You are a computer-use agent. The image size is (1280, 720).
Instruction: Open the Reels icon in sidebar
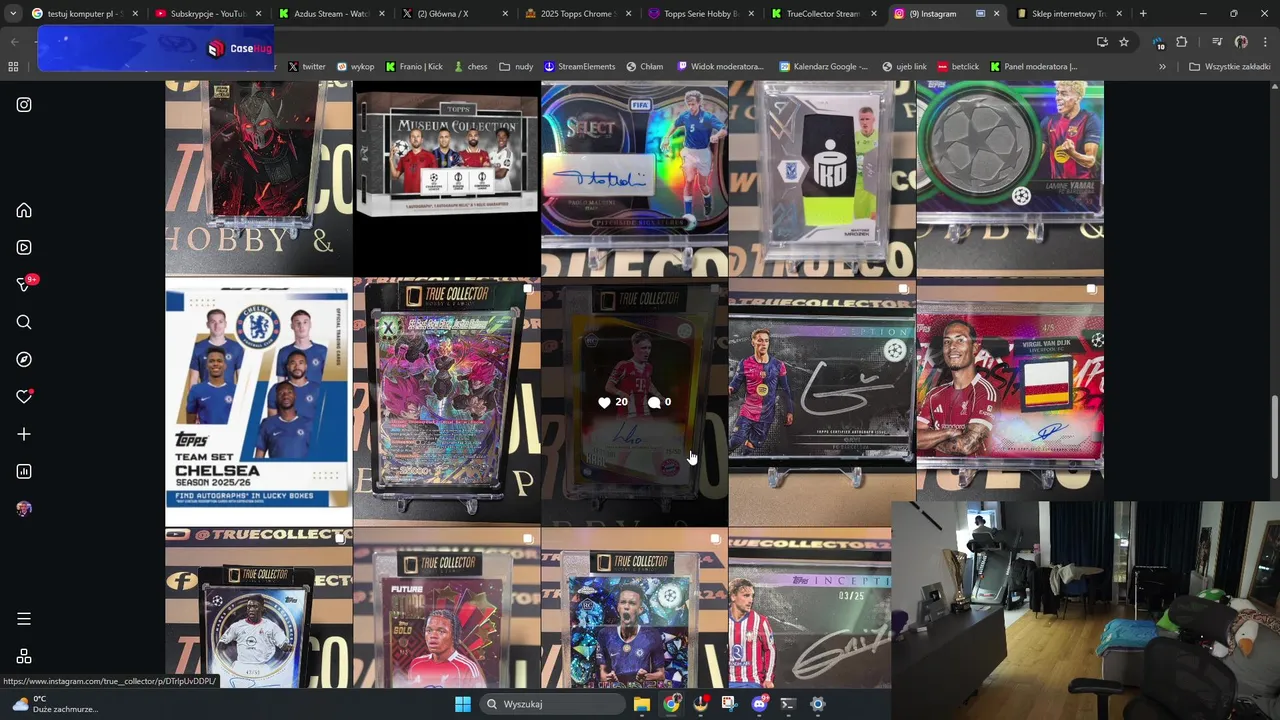click(x=24, y=247)
